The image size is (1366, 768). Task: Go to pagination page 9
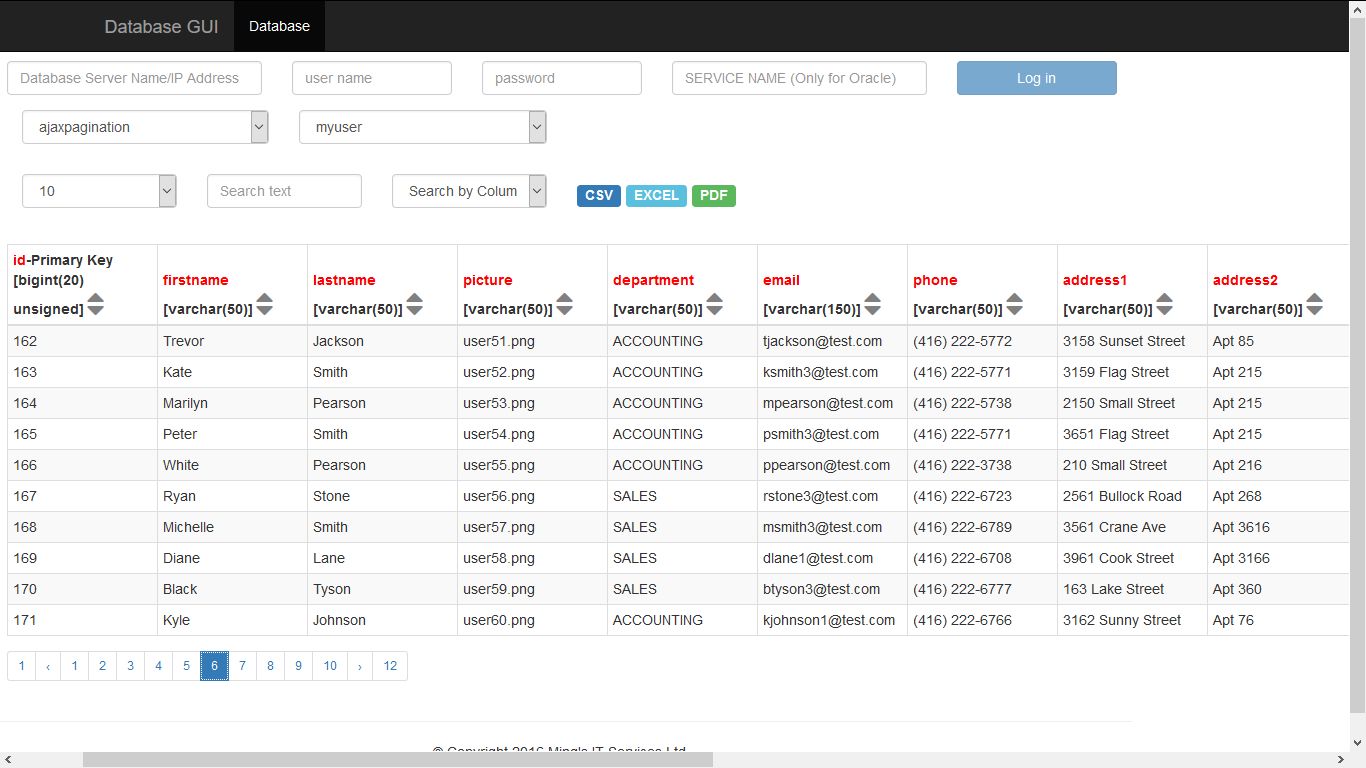coord(298,666)
